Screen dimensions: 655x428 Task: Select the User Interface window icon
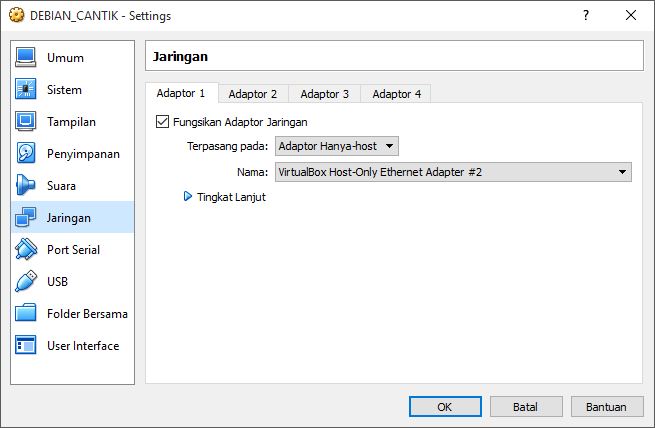point(25,345)
